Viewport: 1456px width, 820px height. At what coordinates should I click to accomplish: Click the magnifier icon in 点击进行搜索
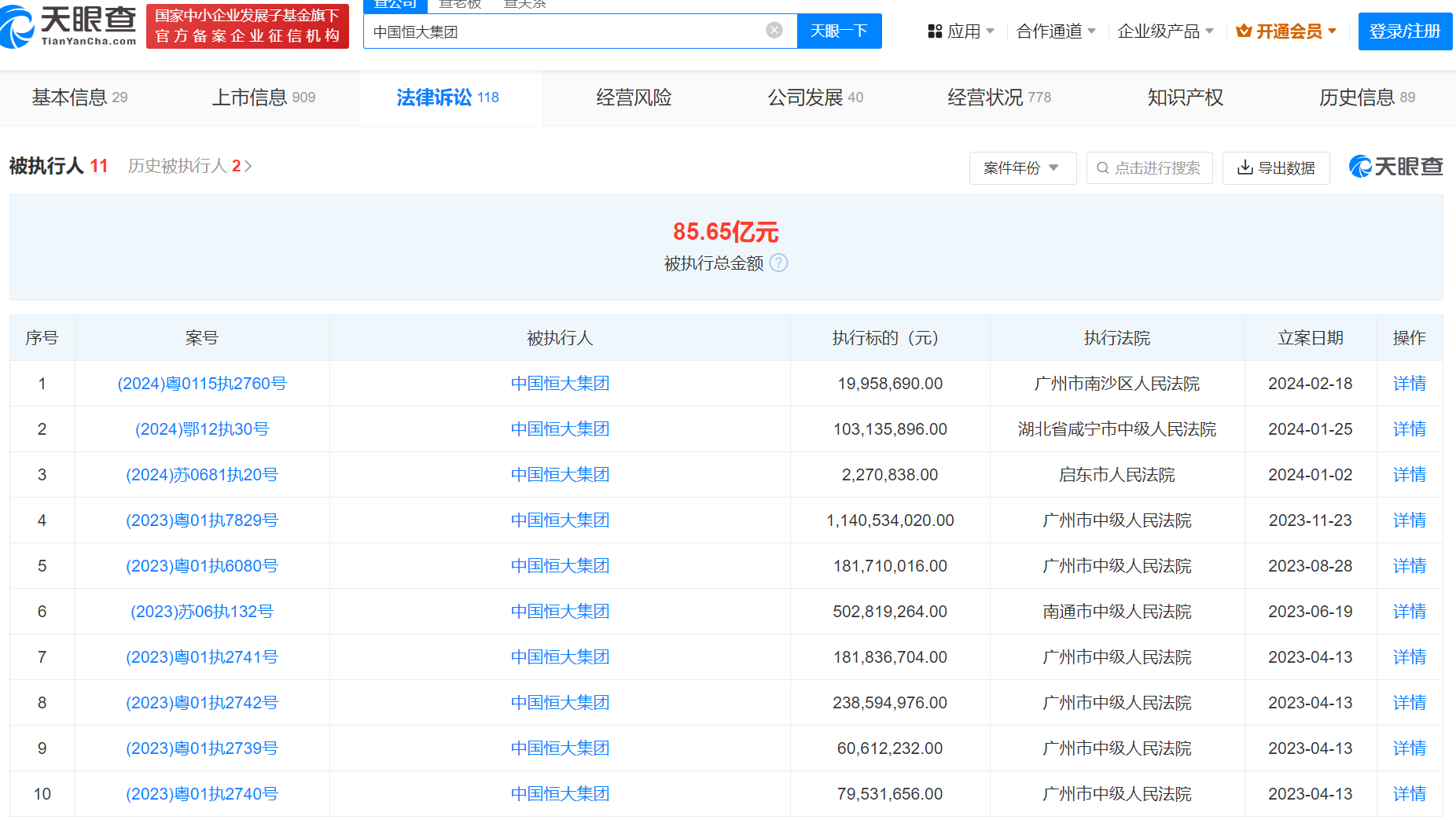point(1103,168)
